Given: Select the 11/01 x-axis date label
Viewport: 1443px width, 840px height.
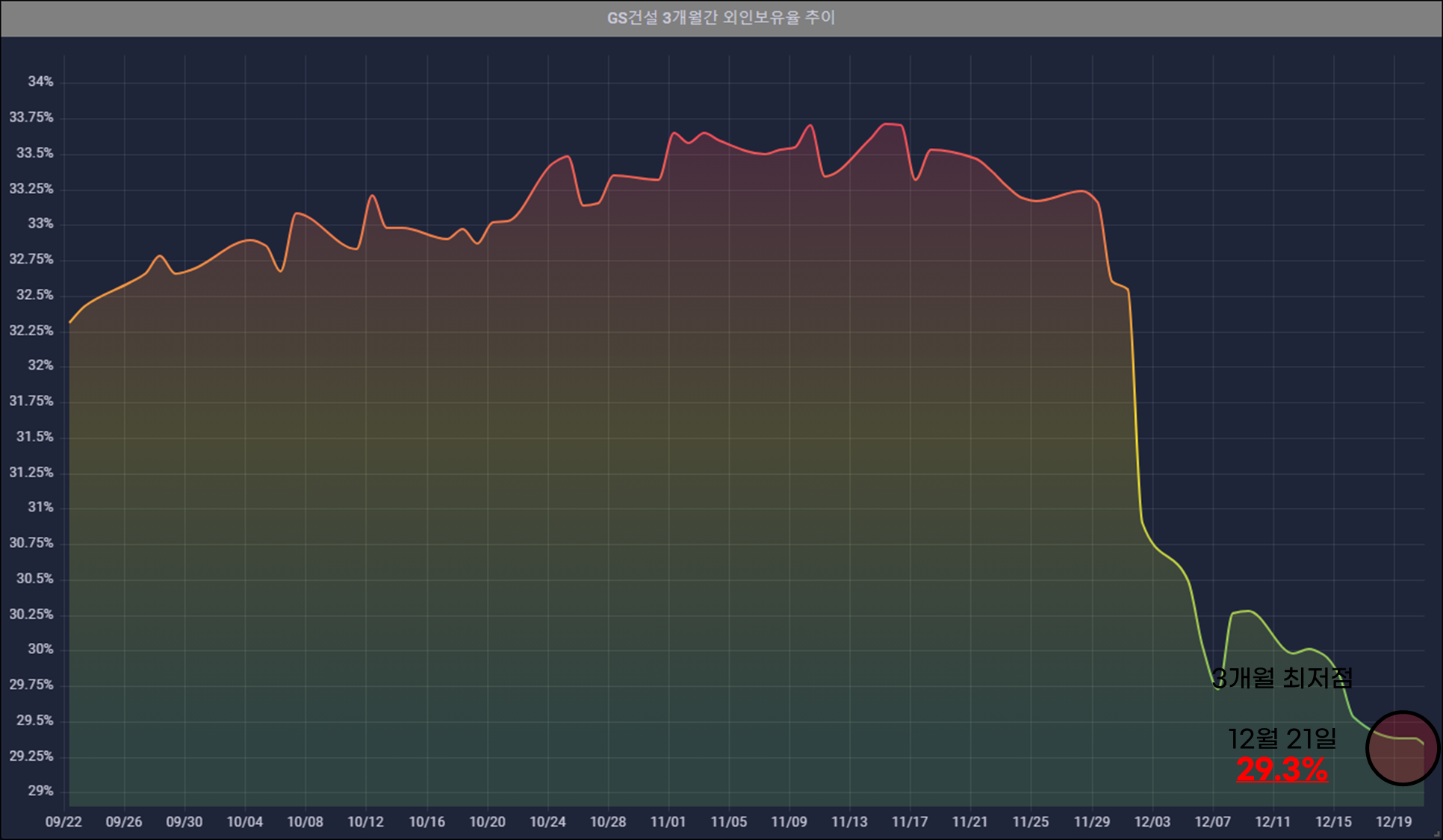Looking at the screenshot, I should coord(668,821).
